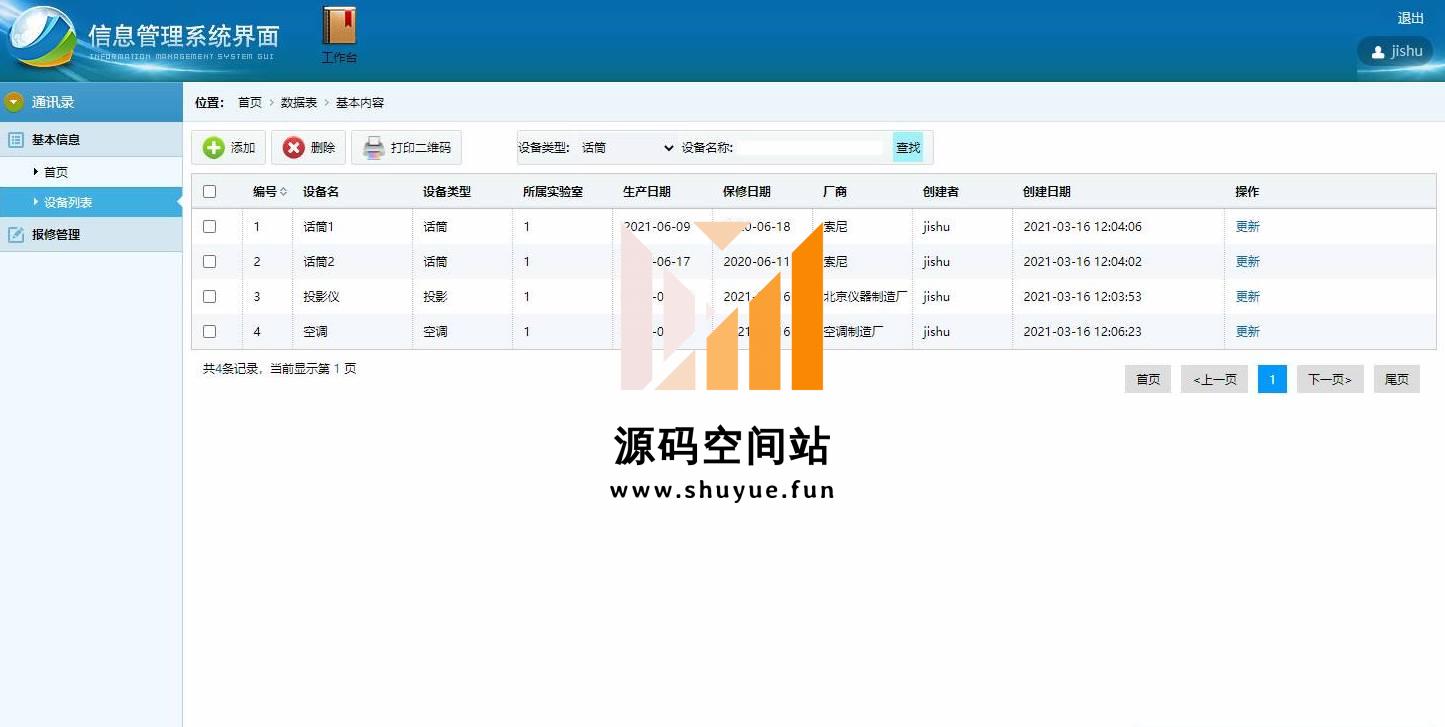
Task: Click the 话筒1 device name cell
Action: pyautogui.click(x=319, y=227)
